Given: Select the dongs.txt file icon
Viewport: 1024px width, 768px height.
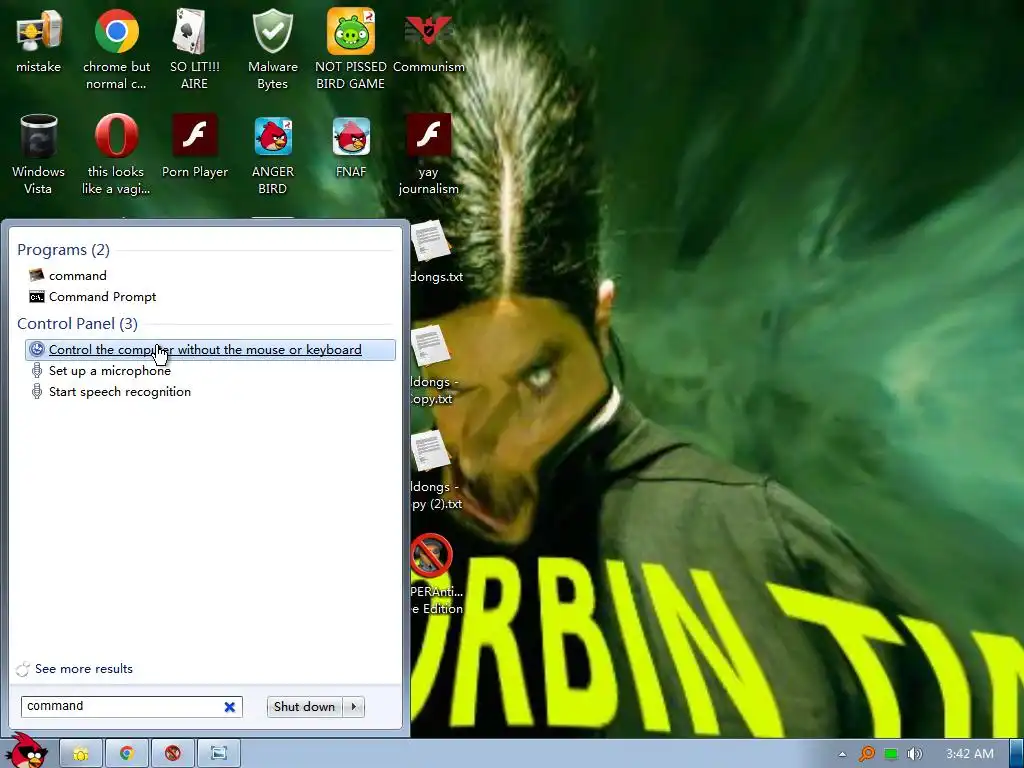Looking at the screenshot, I should point(432,251).
